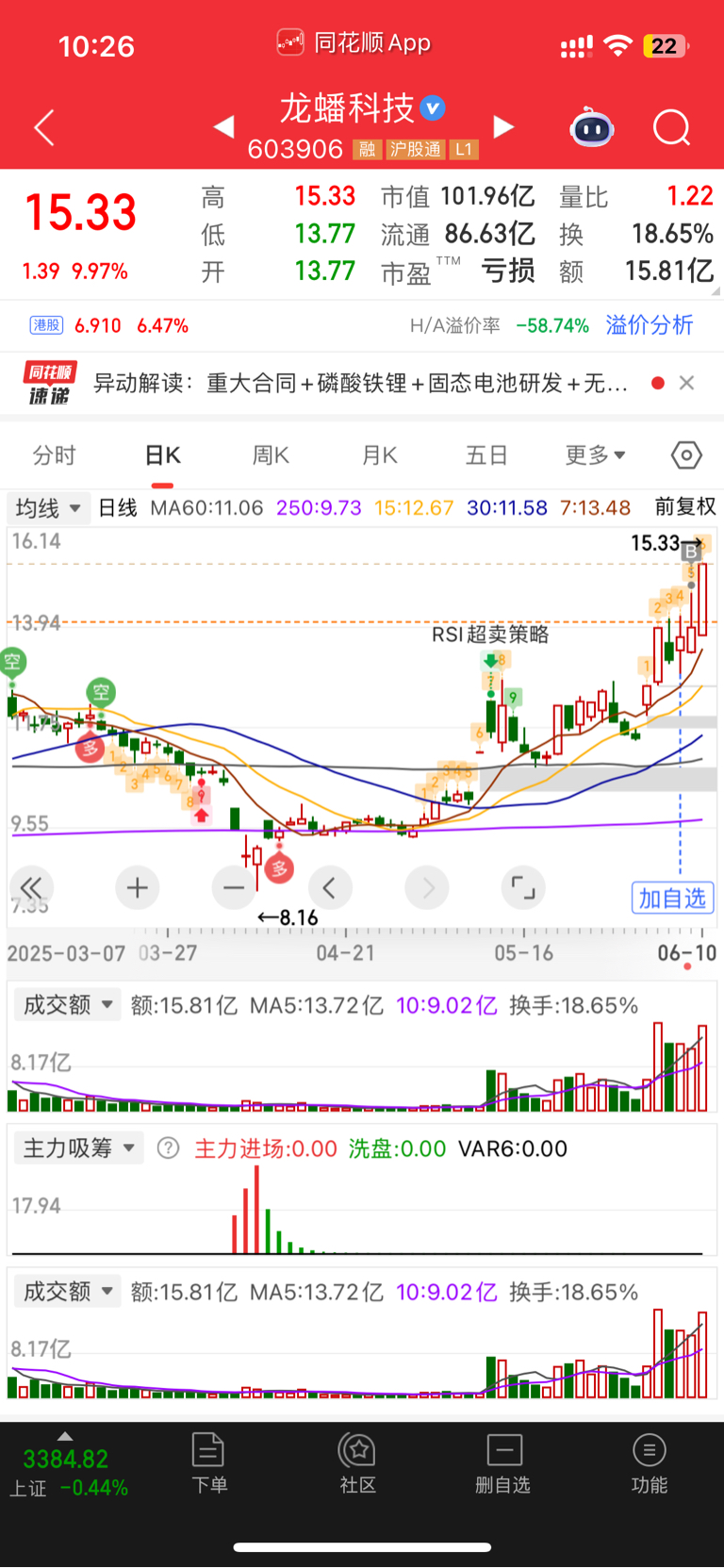724x1568 pixels.
Task: Switch to previous stock with left triangle
Action: click(223, 126)
